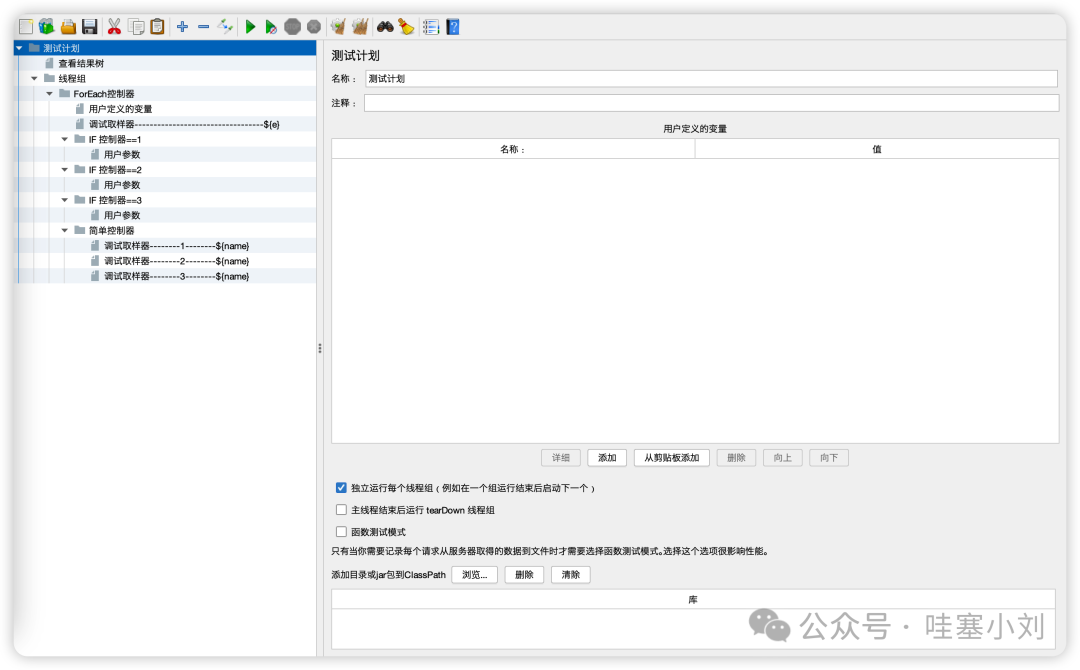Select the 用户定义的变量 tree row
The image size is (1080, 670).
pyautogui.click(x=165, y=109)
